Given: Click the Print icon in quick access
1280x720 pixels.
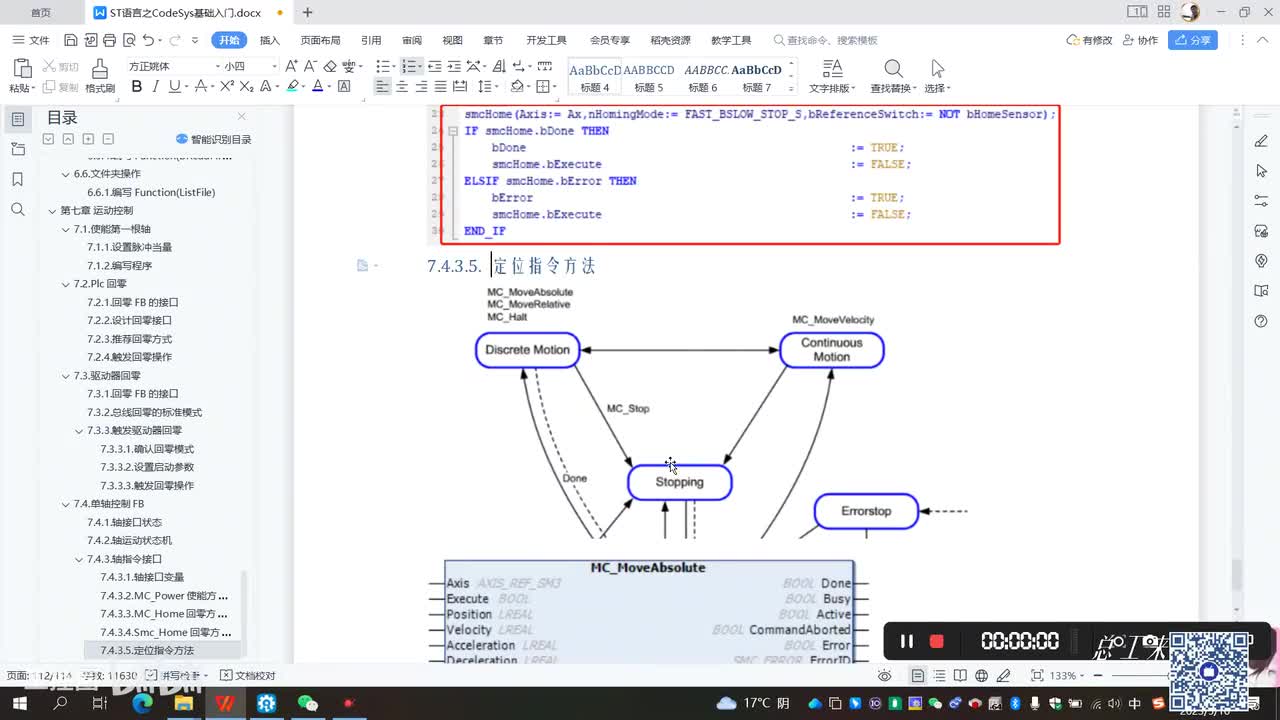Looking at the screenshot, I should [108, 40].
